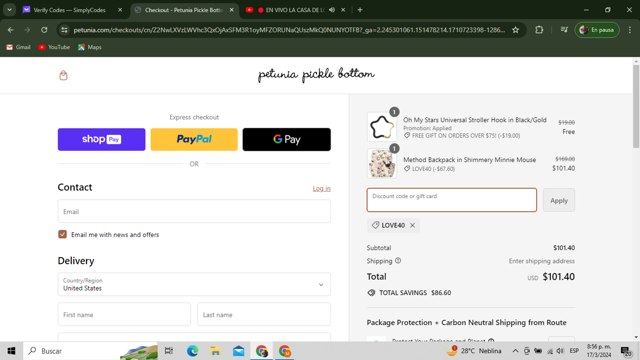
Task: Open the Method Backpack product thumbnail
Action: 382,163
